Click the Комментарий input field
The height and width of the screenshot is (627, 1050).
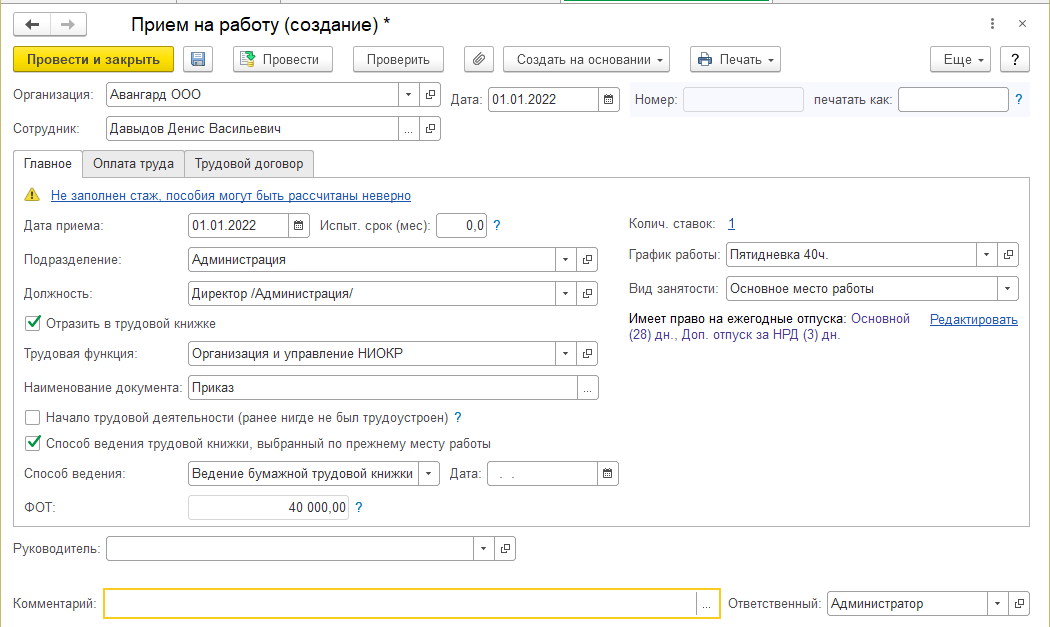click(x=400, y=604)
